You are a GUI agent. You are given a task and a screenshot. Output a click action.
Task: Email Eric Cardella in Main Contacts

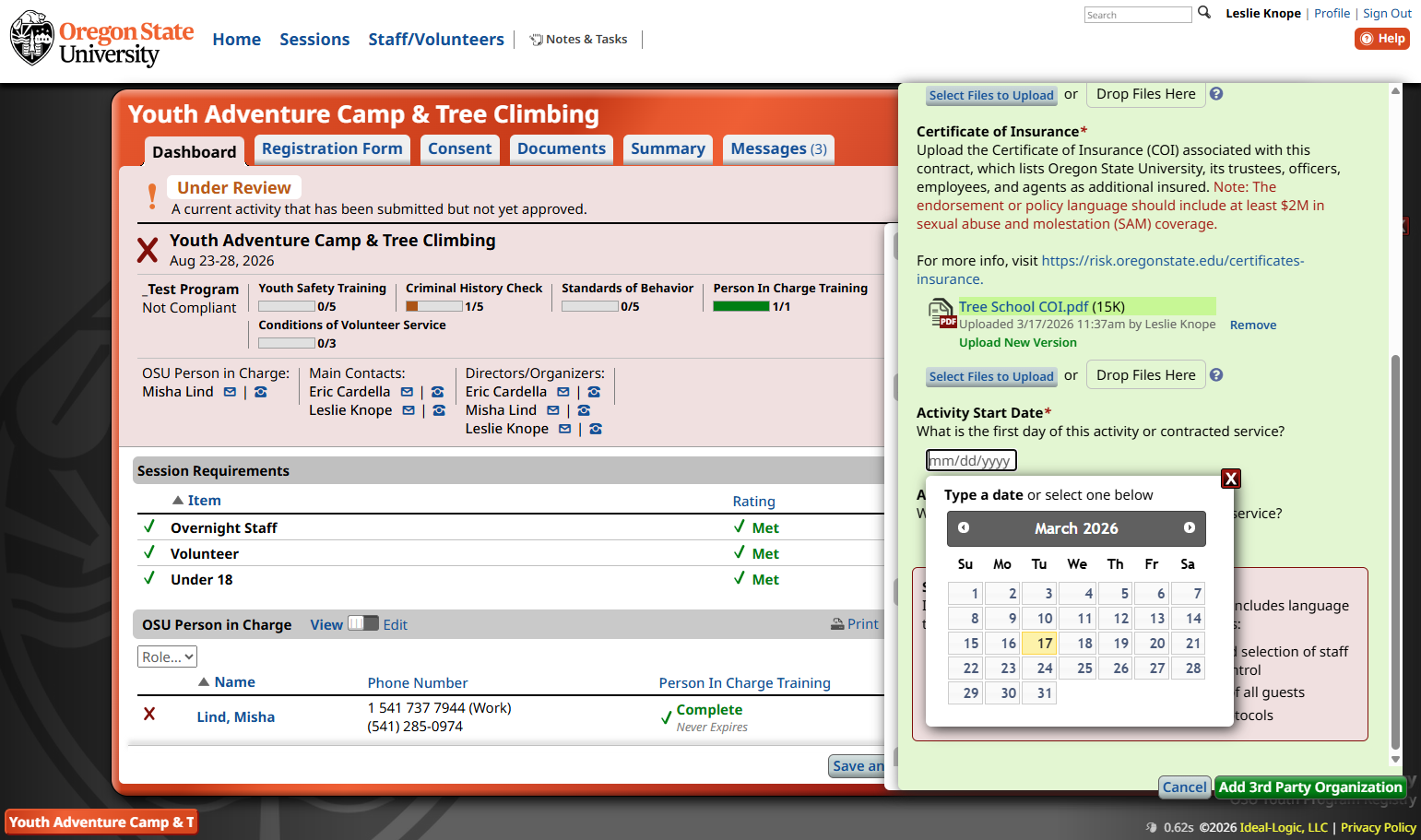coord(407,392)
